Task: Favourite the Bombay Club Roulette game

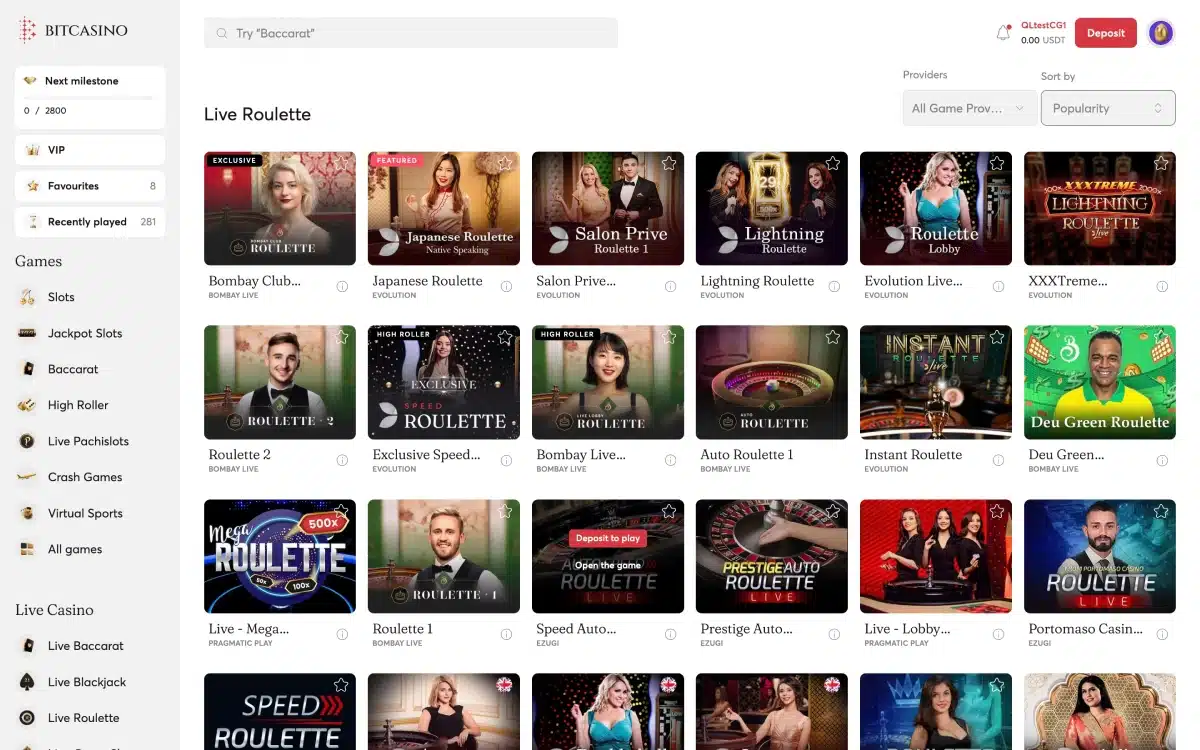Action: (341, 164)
